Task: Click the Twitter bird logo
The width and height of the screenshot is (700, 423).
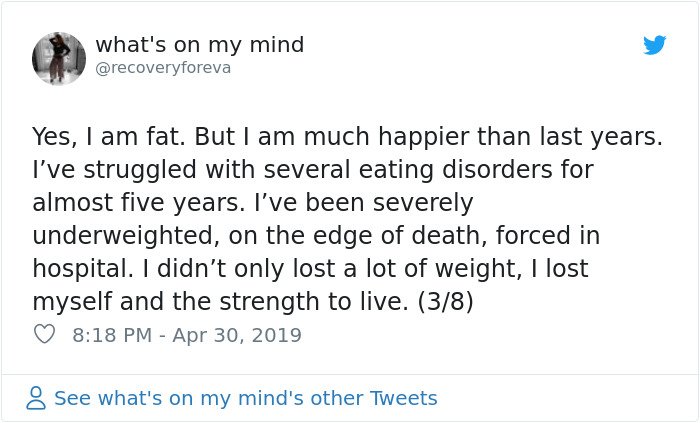Action: 654,45
